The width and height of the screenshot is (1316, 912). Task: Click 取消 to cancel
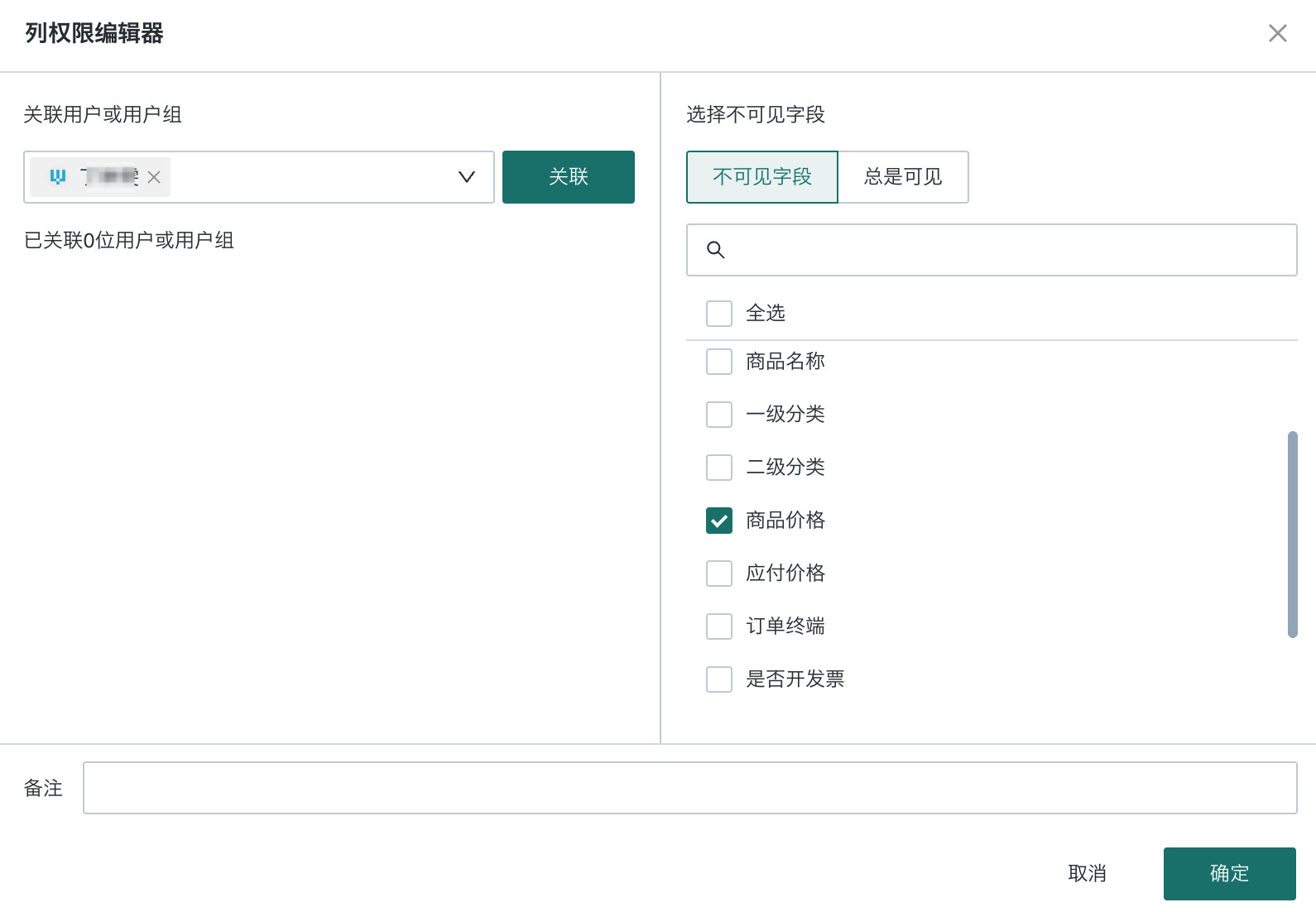tap(1087, 874)
